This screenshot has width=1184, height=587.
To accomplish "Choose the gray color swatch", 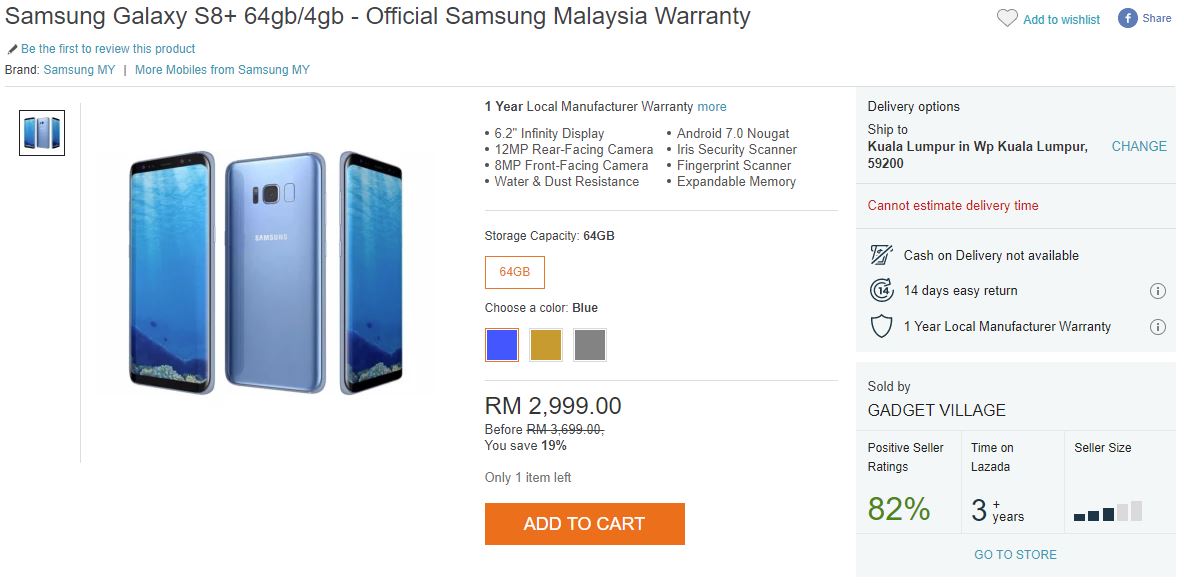I will pos(590,345).
